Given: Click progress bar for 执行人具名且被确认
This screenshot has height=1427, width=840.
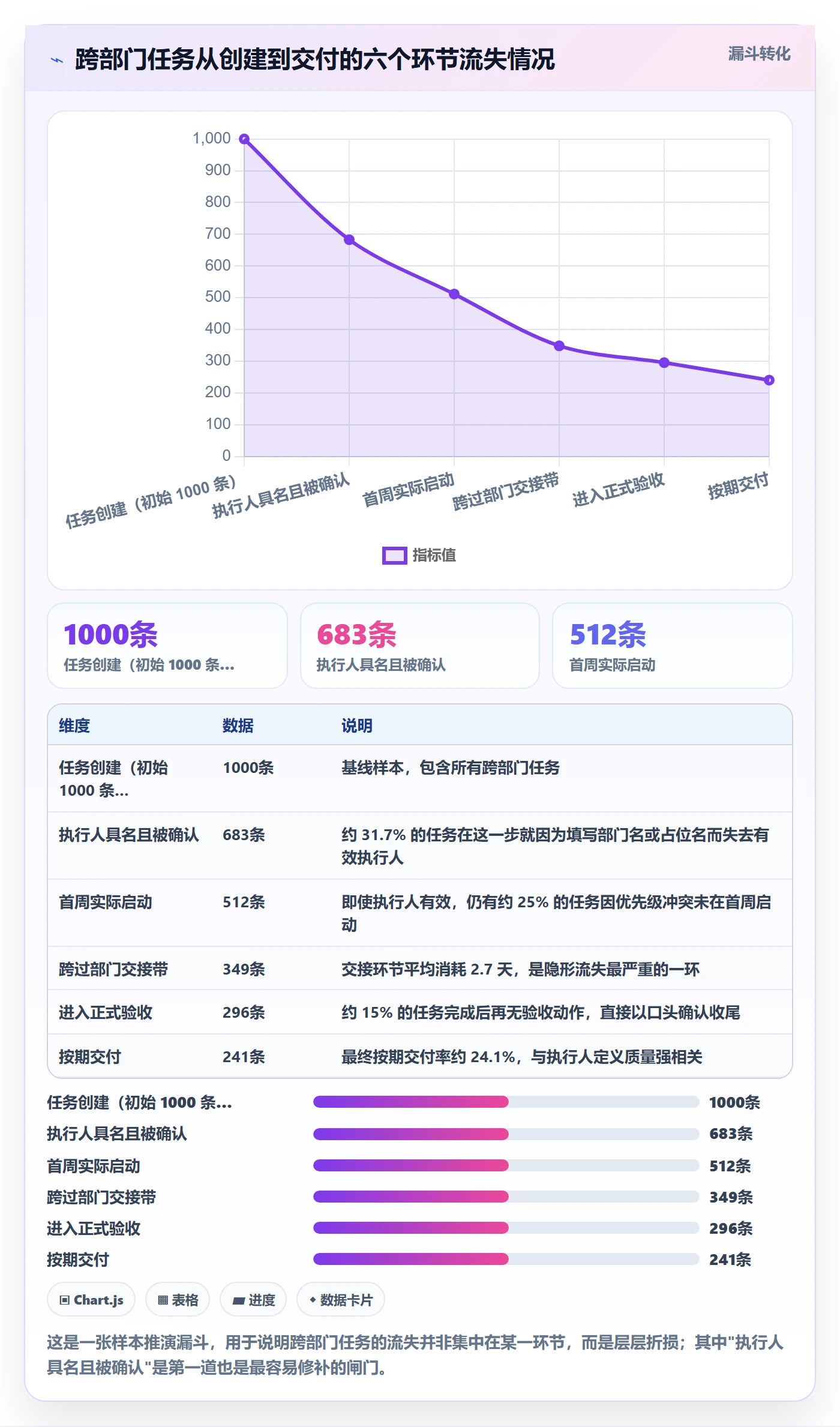Looking at the screenshot, I should pyautogui.click(x=506, y=1134).
